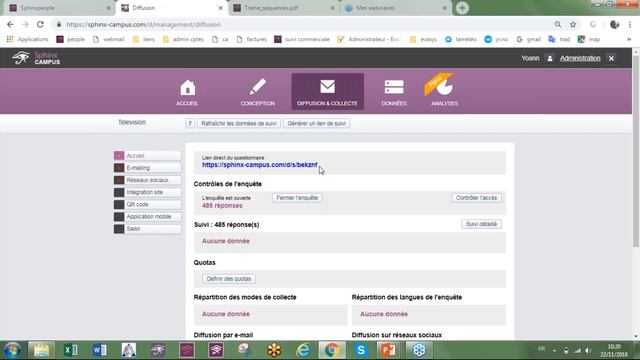Open a new browser tab

click(462, 8)
